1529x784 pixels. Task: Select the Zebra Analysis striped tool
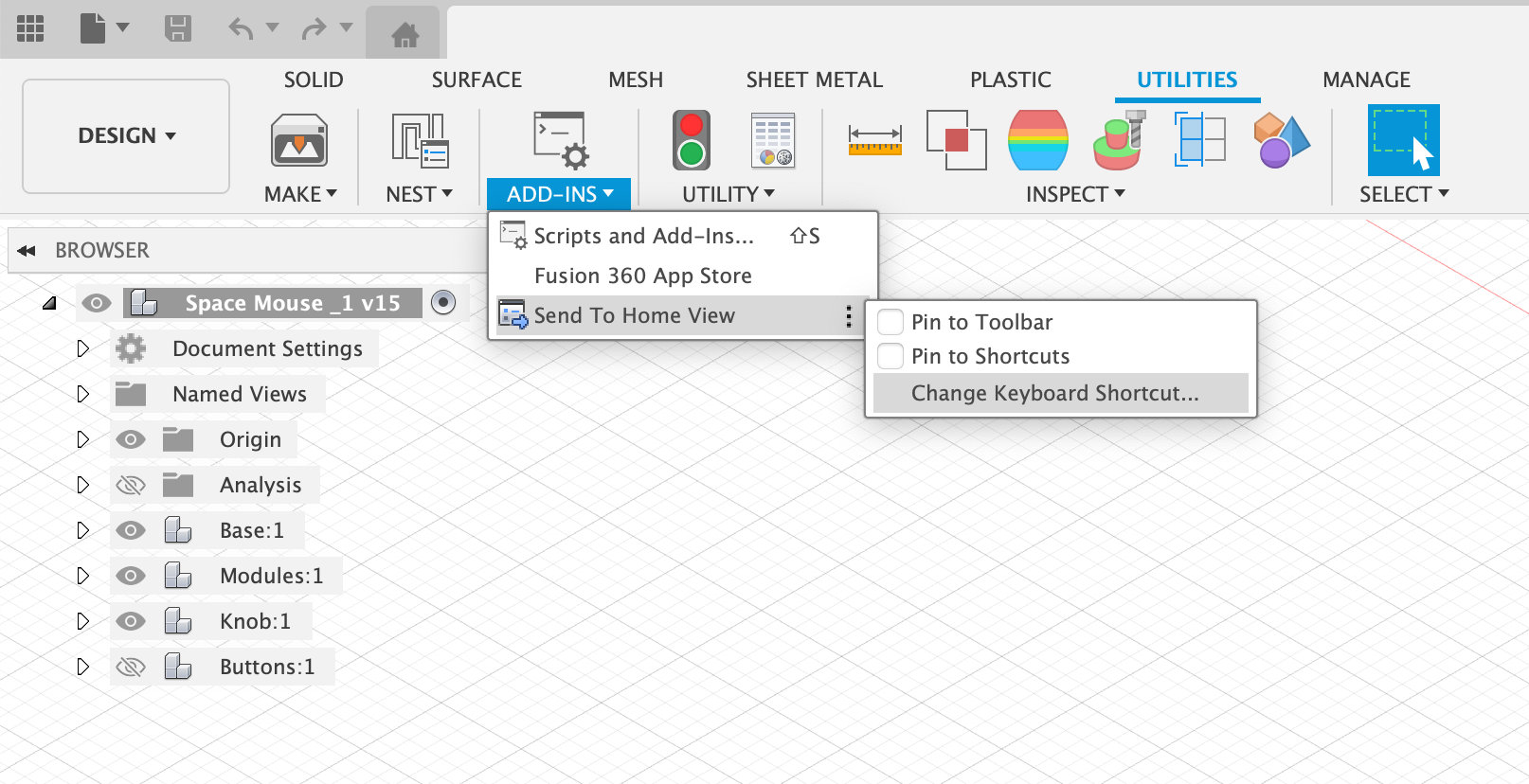click(x=1038, y=140)
